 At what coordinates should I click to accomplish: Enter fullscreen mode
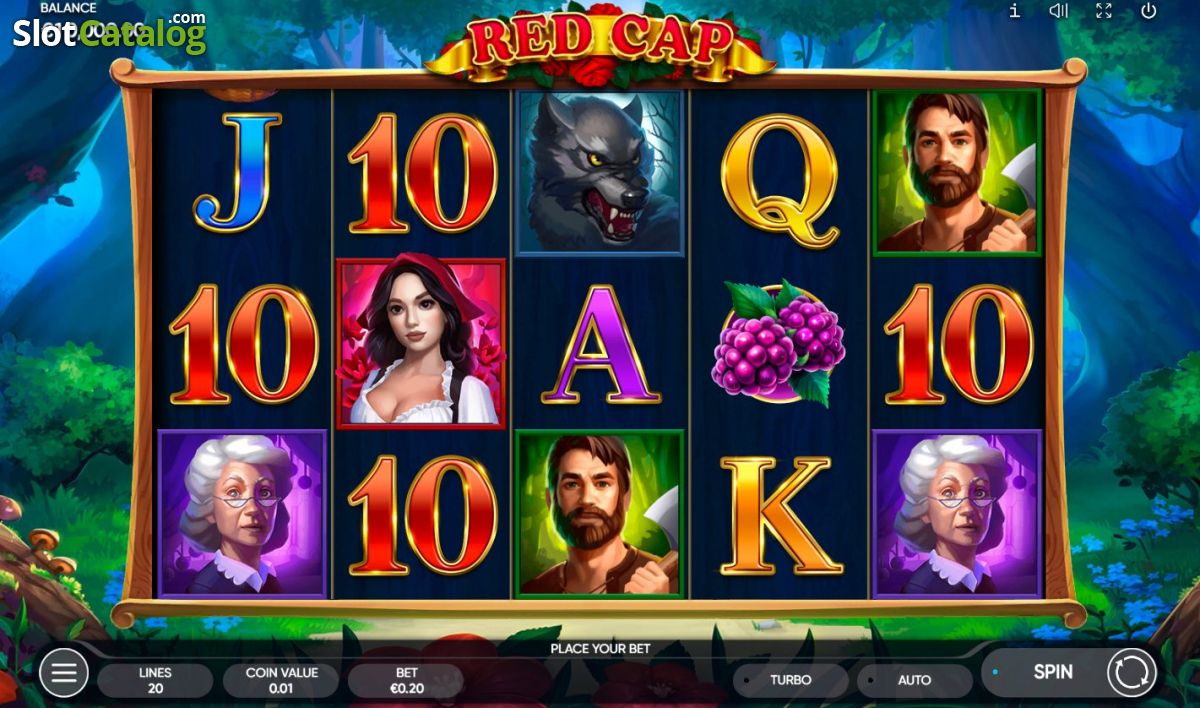click(1104, 11)
